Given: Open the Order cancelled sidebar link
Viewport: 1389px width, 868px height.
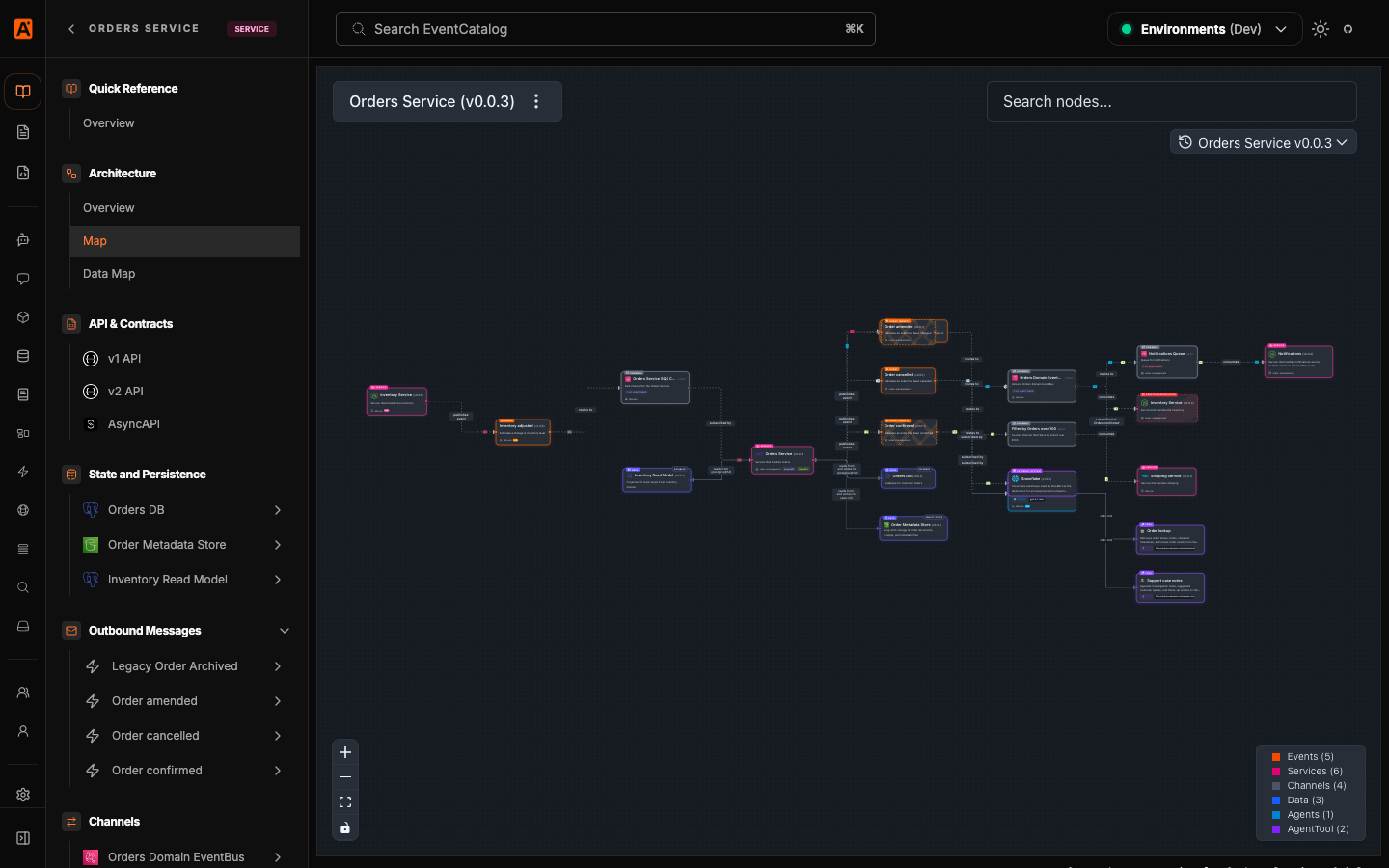Looking at the screenshot, I should click(155, 736).
